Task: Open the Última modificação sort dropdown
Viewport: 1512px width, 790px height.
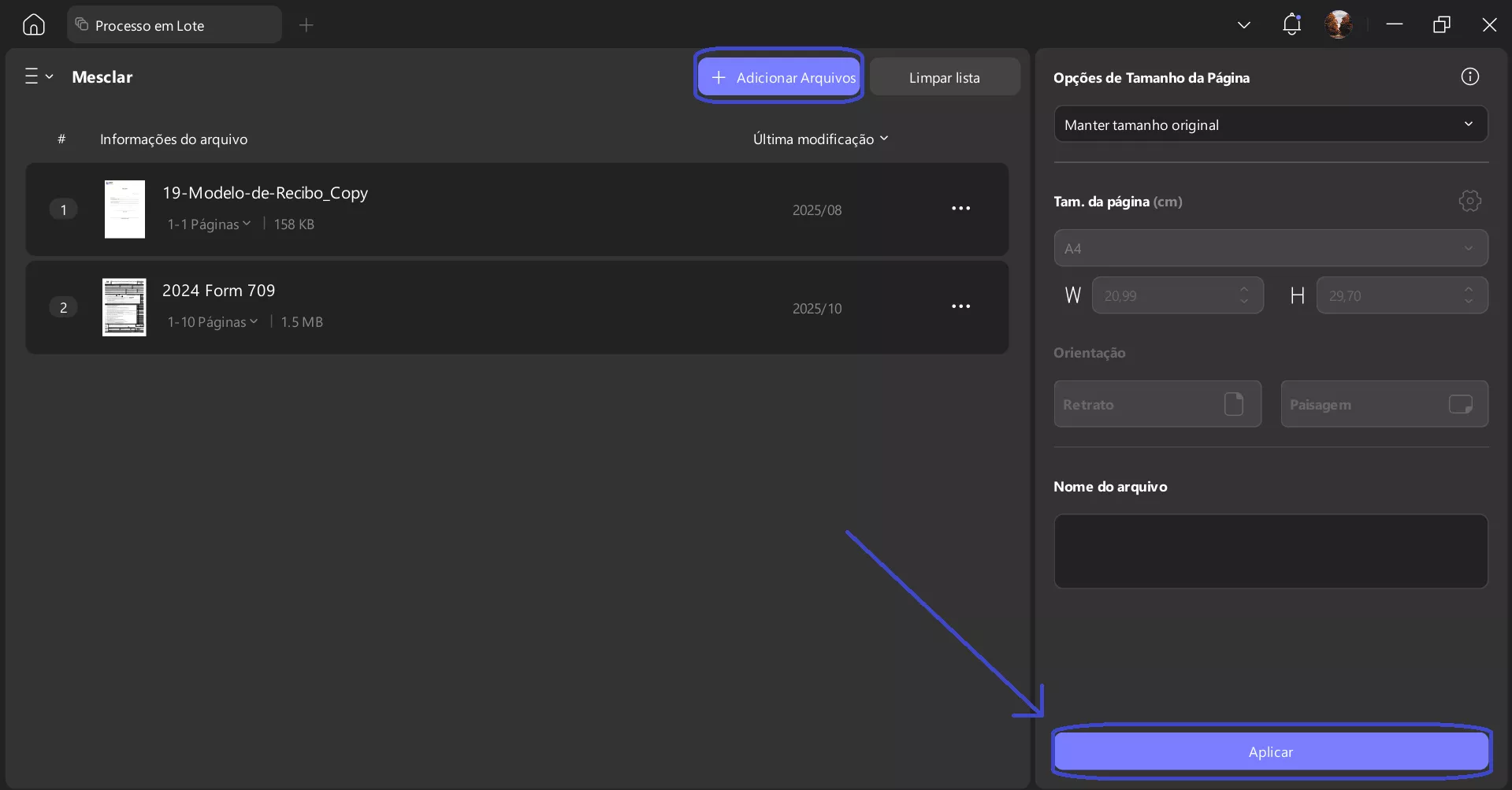Action: (820, 139)
